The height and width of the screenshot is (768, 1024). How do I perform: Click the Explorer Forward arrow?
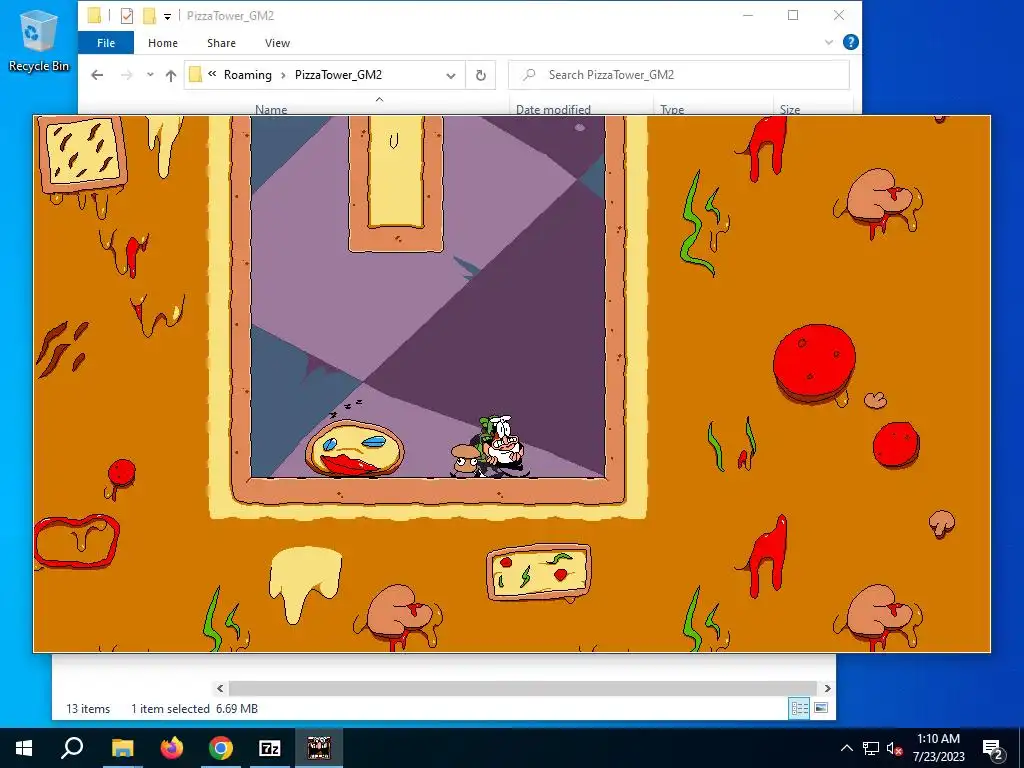pos(127,75)
